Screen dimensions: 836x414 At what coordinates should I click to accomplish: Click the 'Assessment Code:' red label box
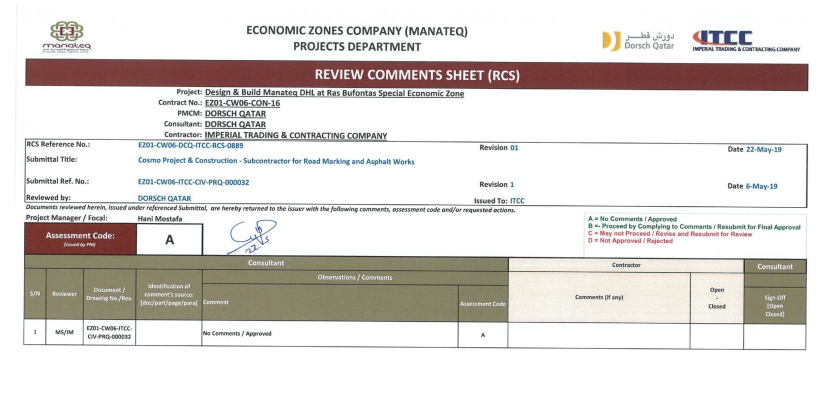click(80, 238)
